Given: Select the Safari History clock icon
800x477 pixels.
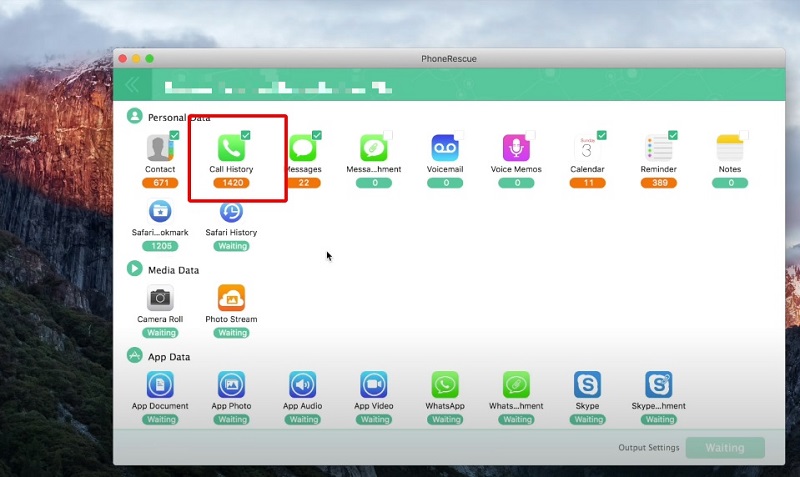Looking at the screenshot, I should click(x=231, y=212).
